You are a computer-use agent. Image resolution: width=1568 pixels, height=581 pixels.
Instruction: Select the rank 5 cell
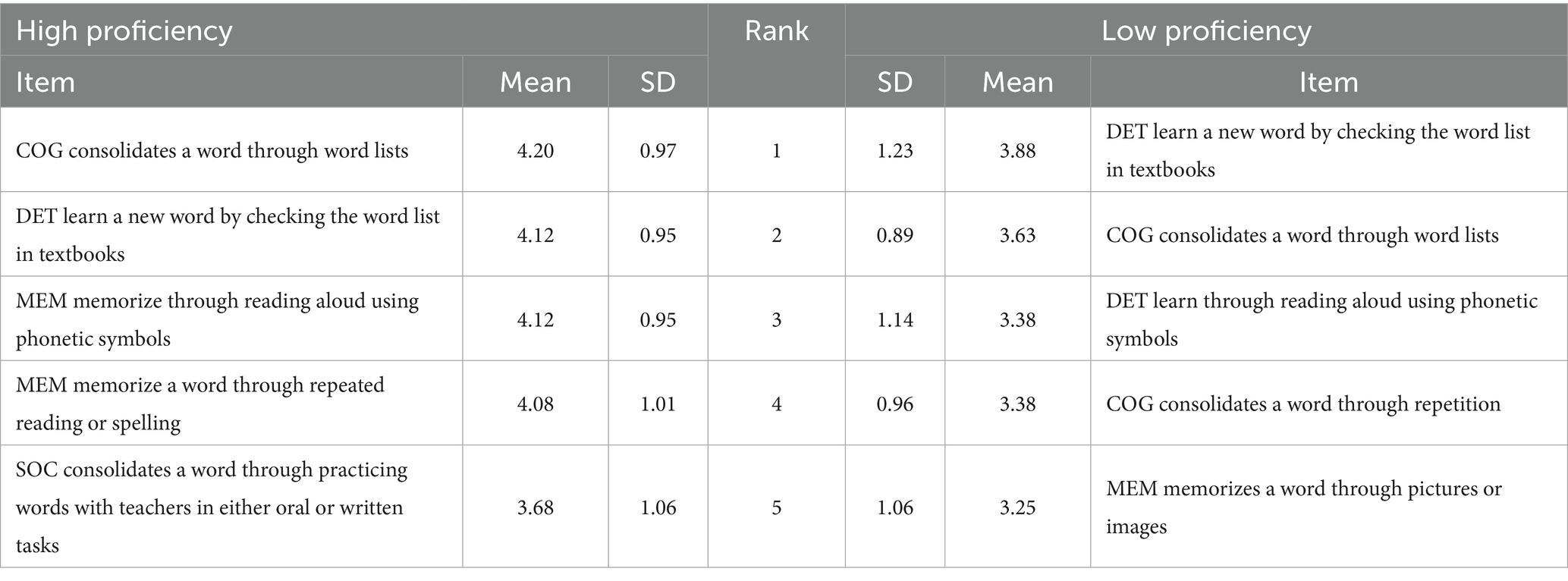pos(776,507)
